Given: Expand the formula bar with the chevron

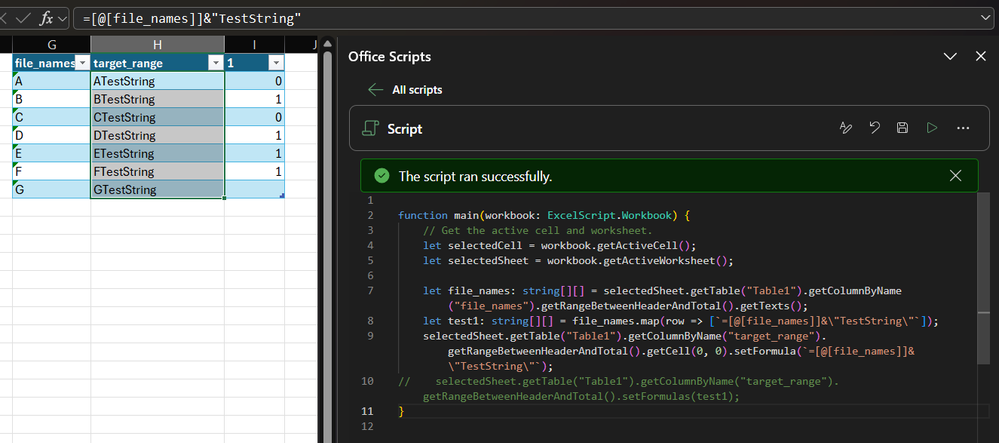Looking at the screenshot, I should (986, 19).
